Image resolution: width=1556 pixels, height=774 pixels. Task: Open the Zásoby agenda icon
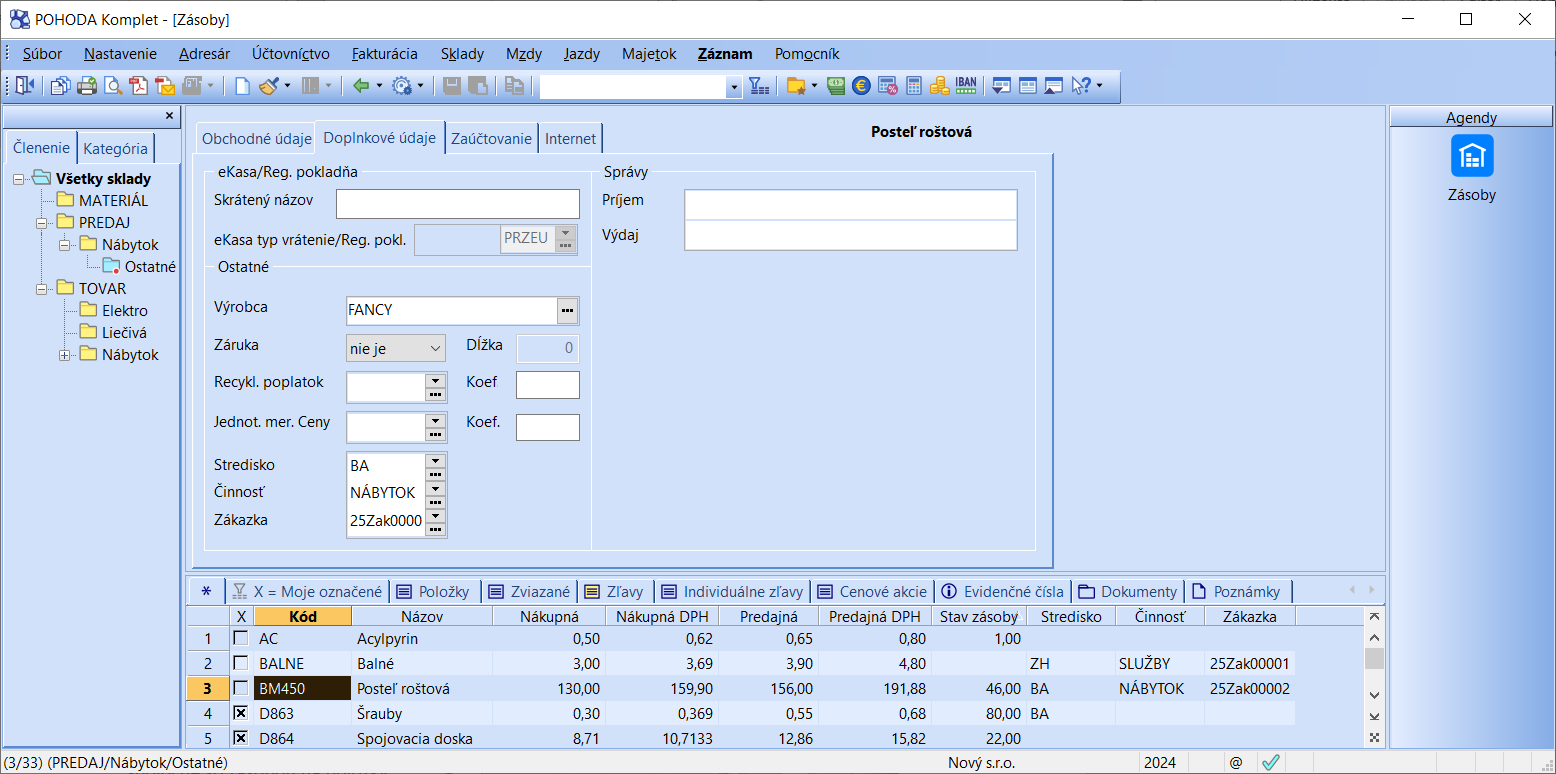[x=1471, y=156]
